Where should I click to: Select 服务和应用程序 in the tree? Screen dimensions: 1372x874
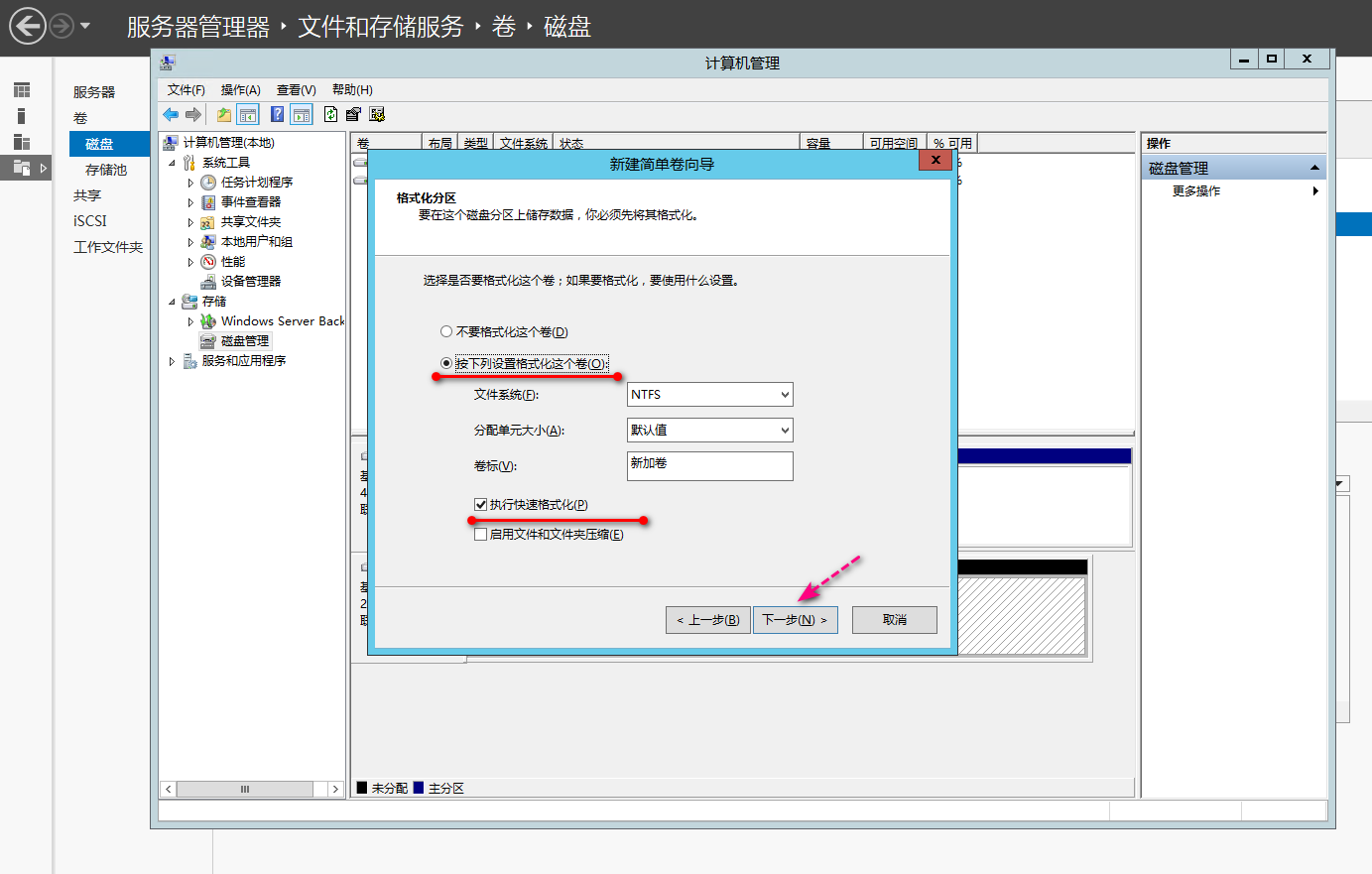[244, 361]
